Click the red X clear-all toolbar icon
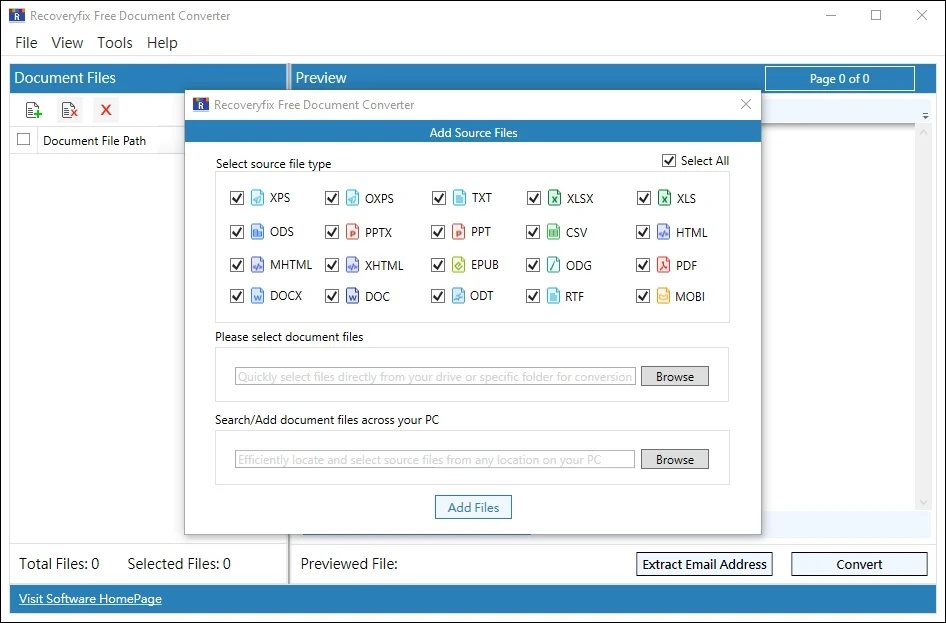 106,110
